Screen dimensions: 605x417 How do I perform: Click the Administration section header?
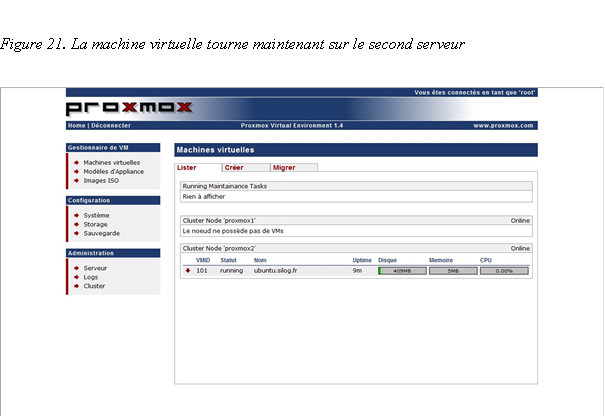113,253
